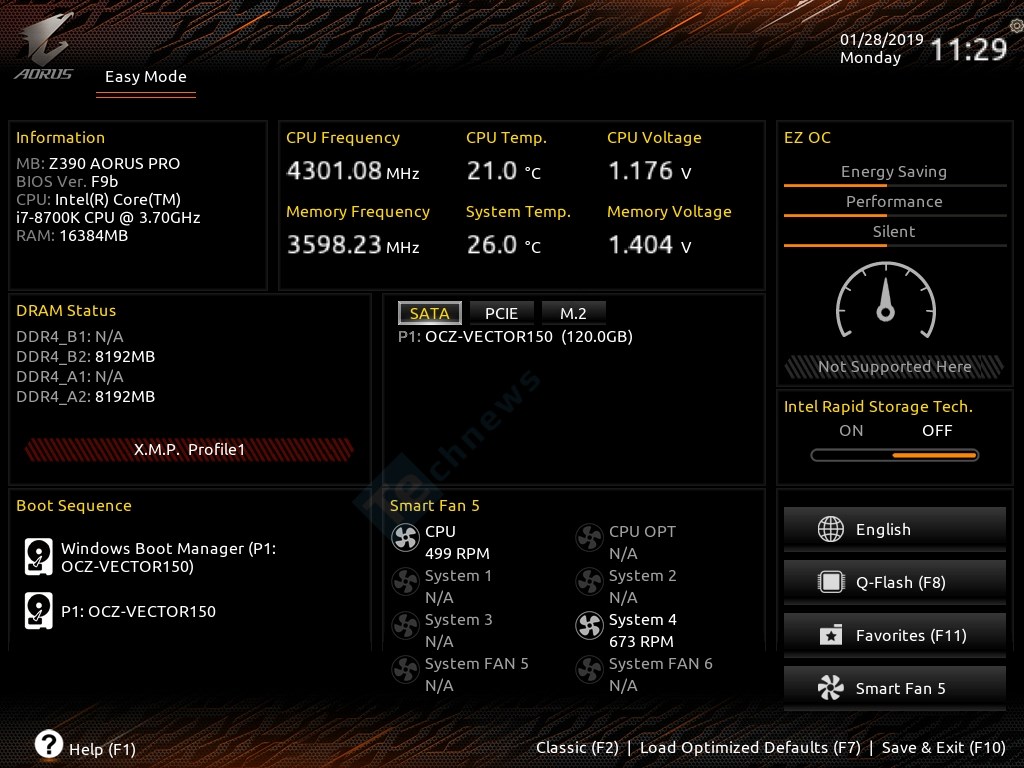1024x768 pixels.
Task: Click the DDR4_B2: 8192MB row
Action: (x=86, y=357)
